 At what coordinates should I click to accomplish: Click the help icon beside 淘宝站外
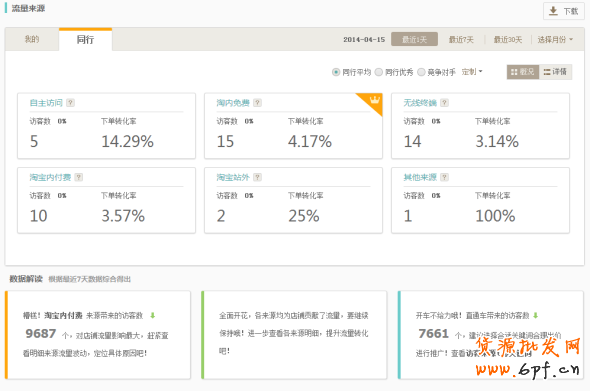tap(257, 177)
